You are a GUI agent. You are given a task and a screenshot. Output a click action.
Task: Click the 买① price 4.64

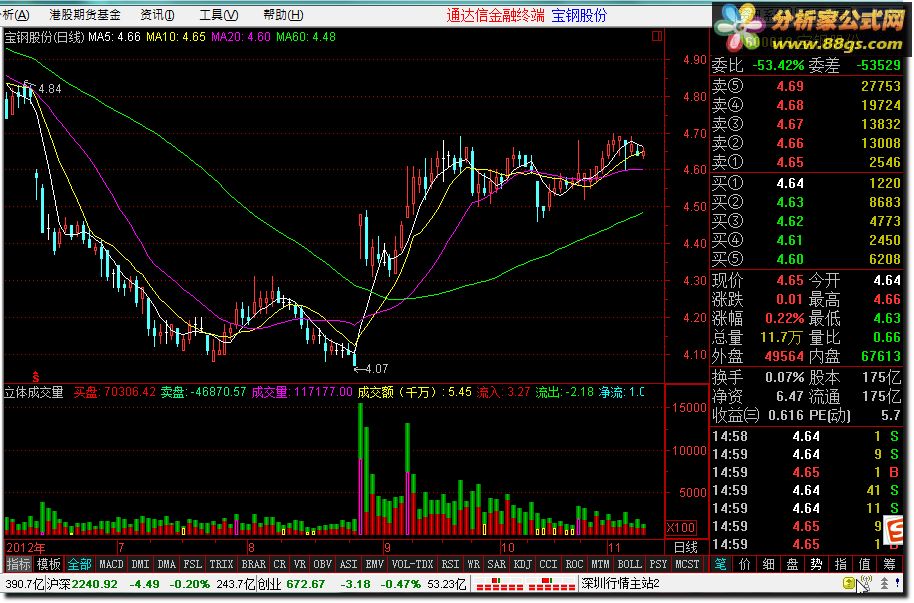(x=790, y=183)
